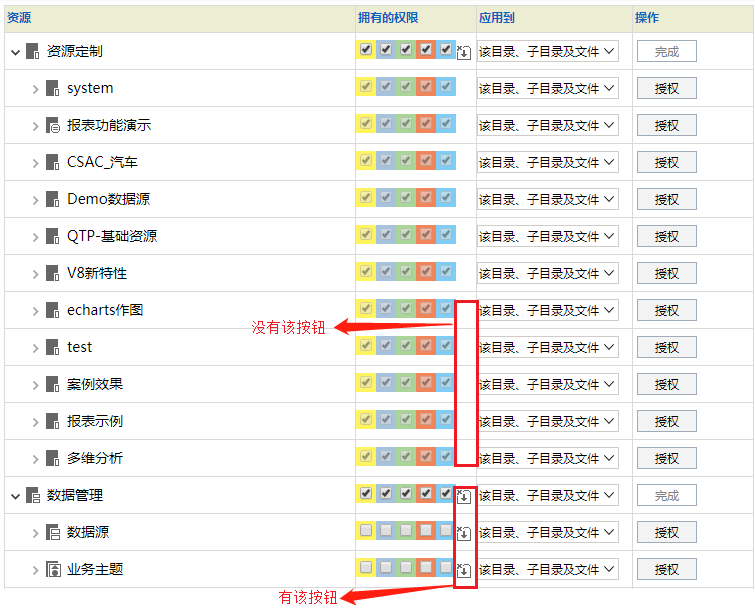Click the 完成 button for 数据管理
This screenshot has height=613, width=755.
tap(666, 495)
